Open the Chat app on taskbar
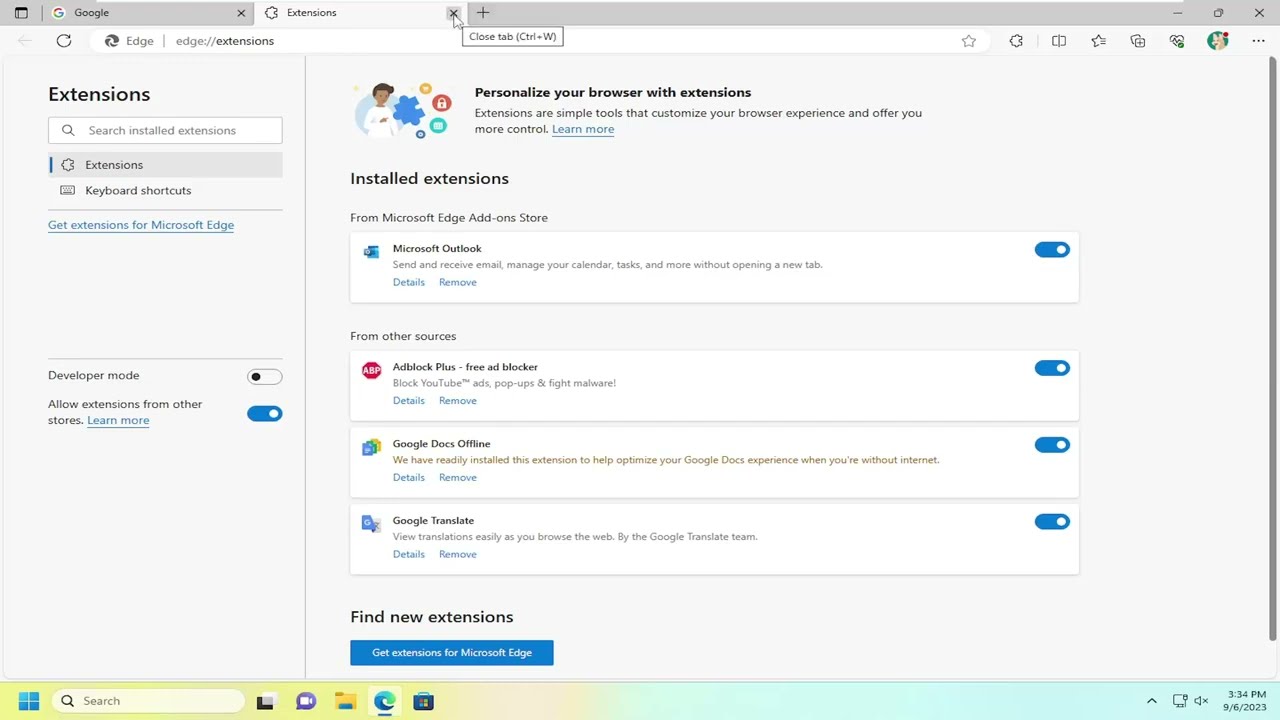The width and height of the screenshot is (1280, 720). pos(306,702)
